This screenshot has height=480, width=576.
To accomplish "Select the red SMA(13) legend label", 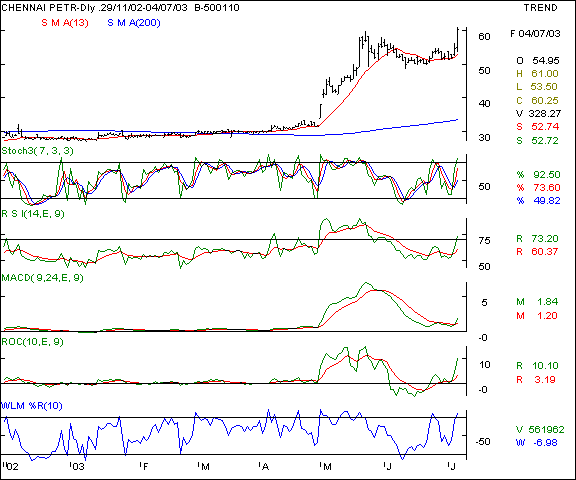I will (x=65, y=23).
